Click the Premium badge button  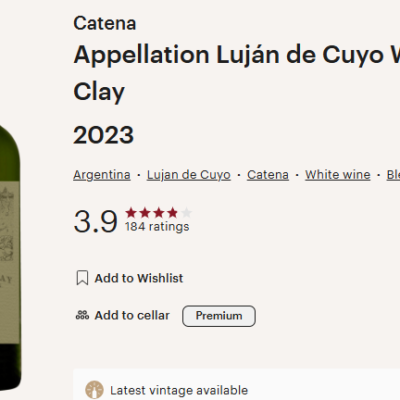(x=219, y=316)
